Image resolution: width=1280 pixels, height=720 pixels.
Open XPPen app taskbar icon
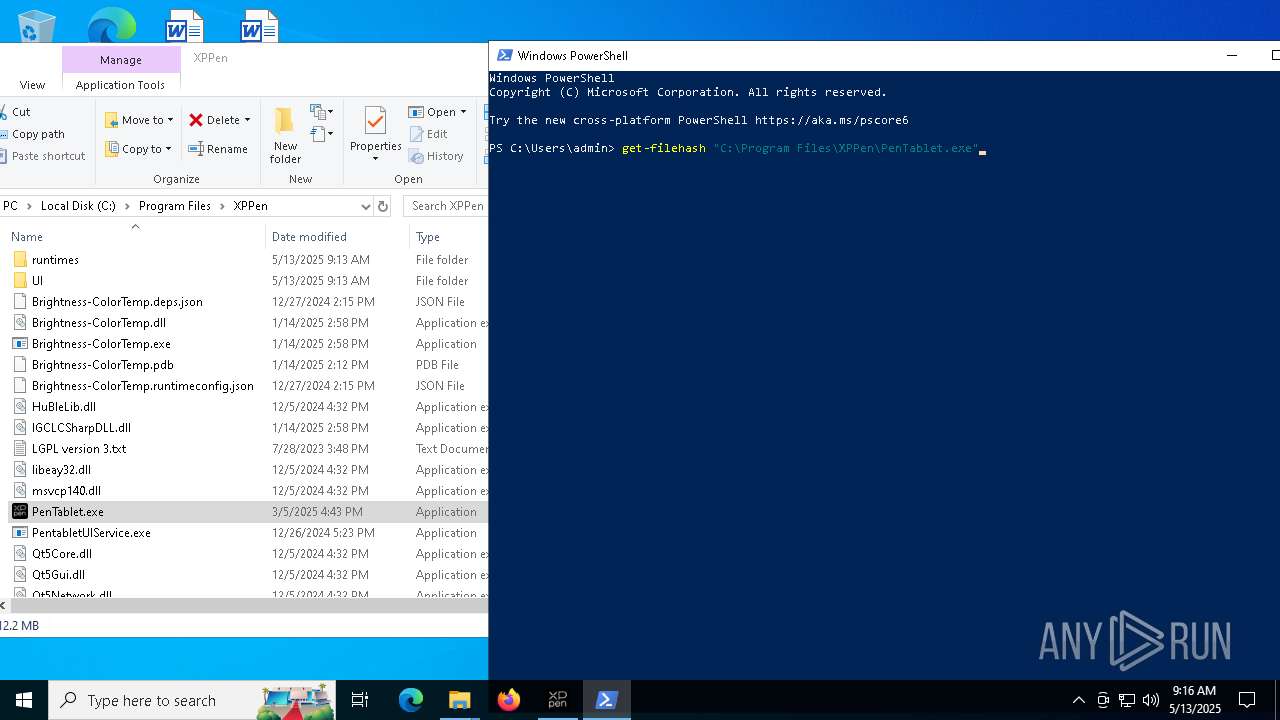click(x=557, y=700)
